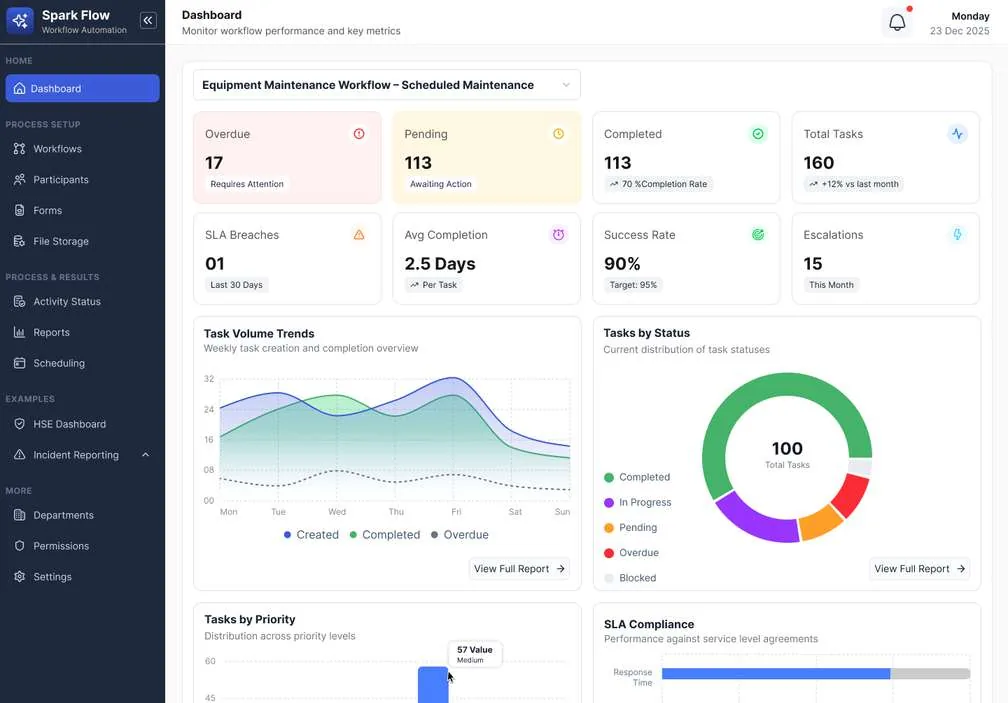Click the Permissions shield icon
This screenshot has height=703, width=1008.
[x=19, y=546]
